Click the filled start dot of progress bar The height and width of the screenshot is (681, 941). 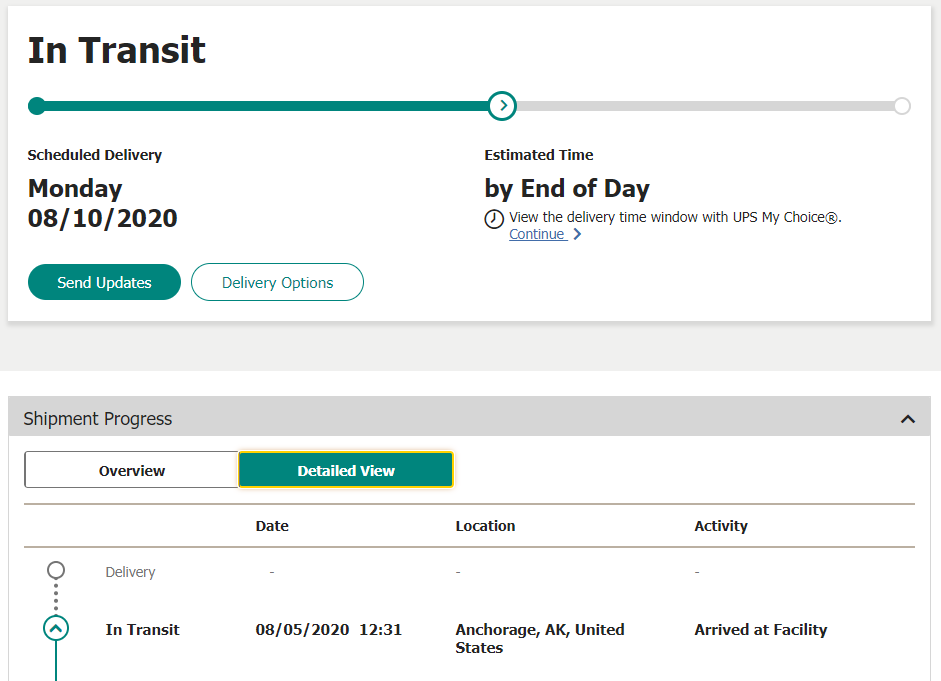click(x=37, y=106)
